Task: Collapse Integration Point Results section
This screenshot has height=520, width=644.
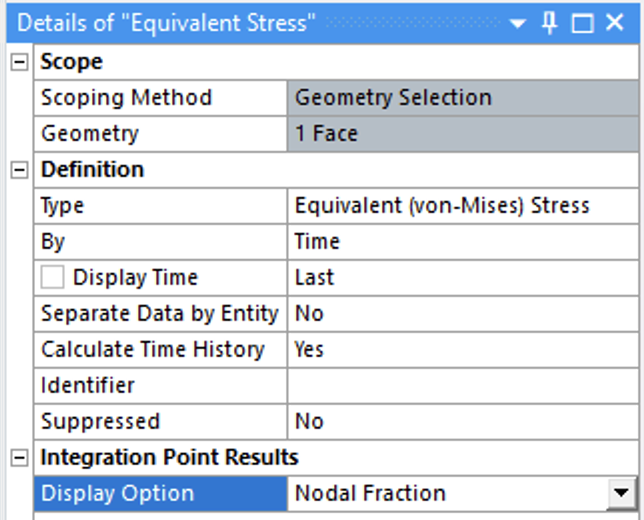Action: click(18, 458)
